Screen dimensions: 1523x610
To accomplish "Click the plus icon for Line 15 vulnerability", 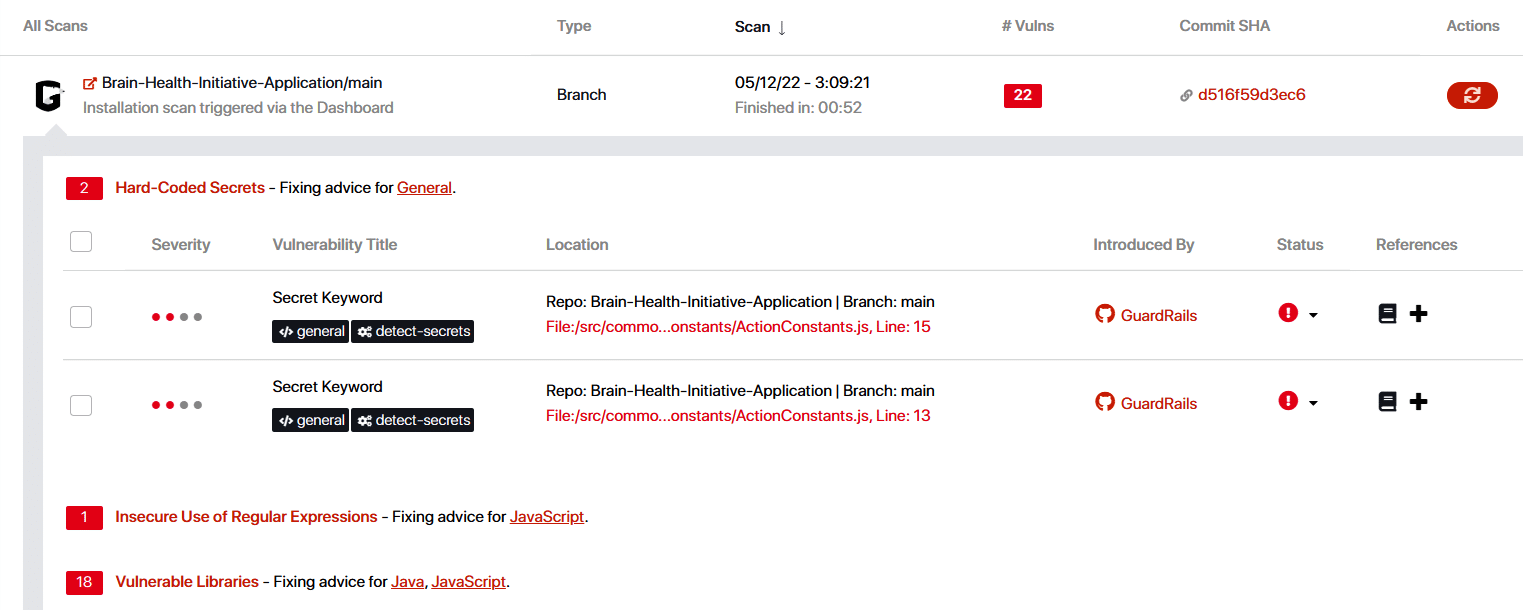I will click(1418, 314).
